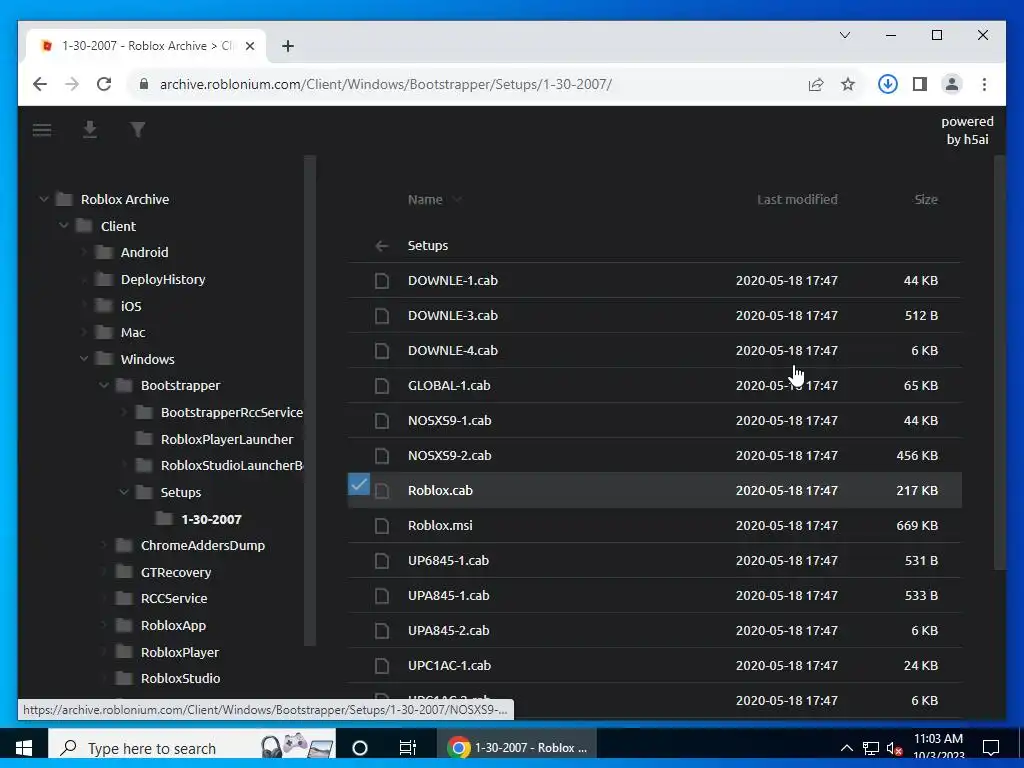This screenshot has width=1024, height=768.
Task: Select the 1-30-2007 Roblox Archive tab
Action: point(146,46)
